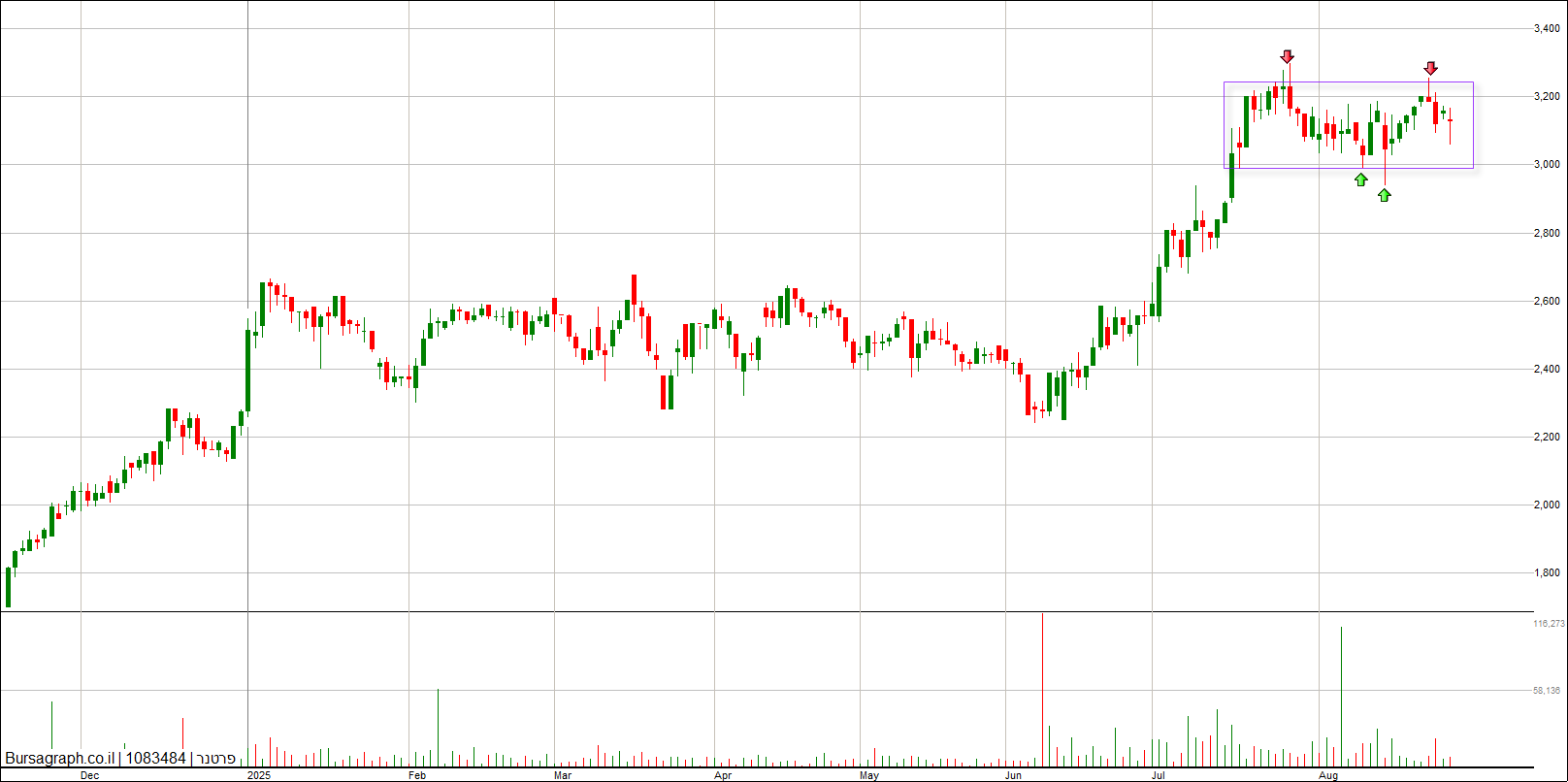
Task: Select the Dec label on time axis
Action: tap(89, 775)
